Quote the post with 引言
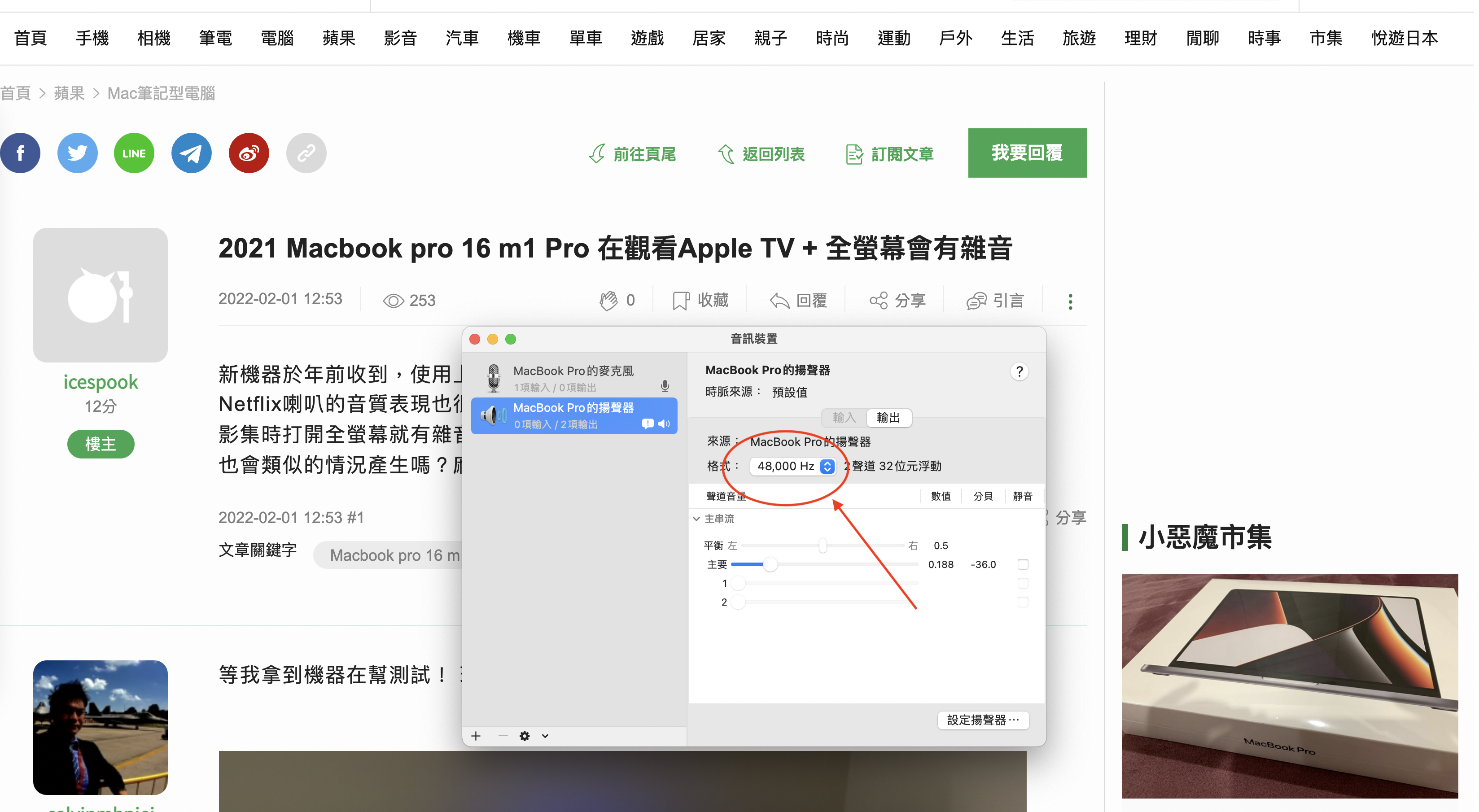Viewport: 1479px width, 812px height. (x=996, y=300)
